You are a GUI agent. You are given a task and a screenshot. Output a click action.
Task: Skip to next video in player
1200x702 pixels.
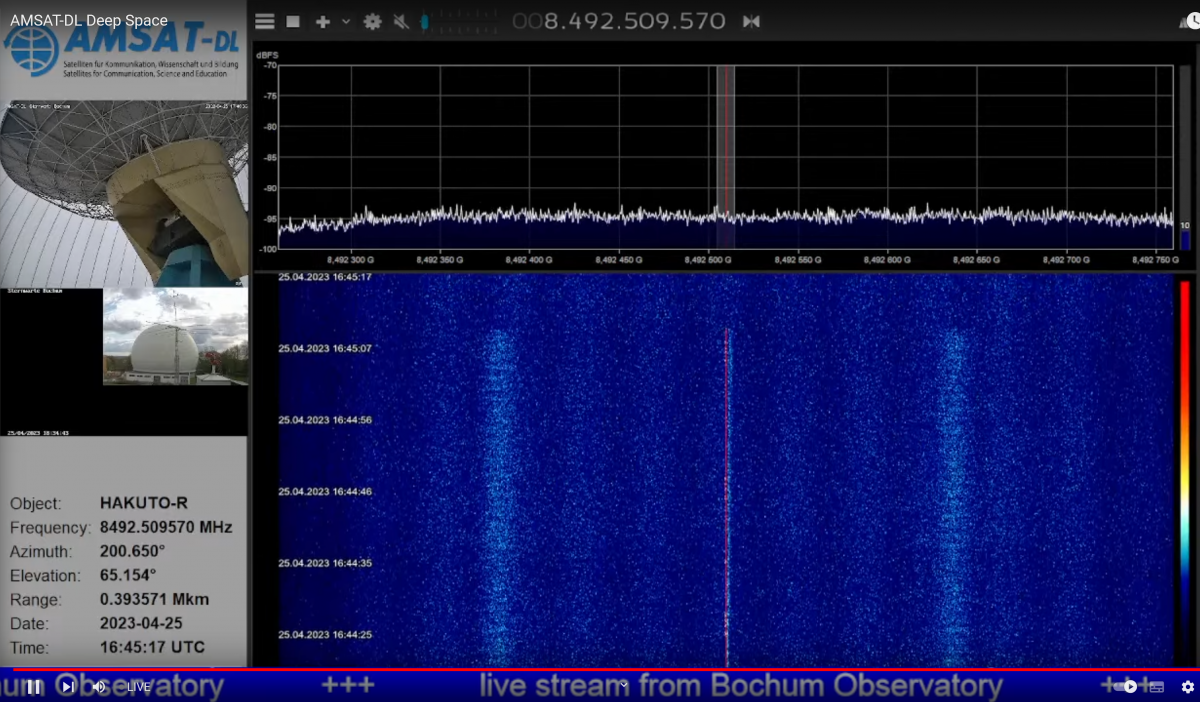click(x=67, y=687)
